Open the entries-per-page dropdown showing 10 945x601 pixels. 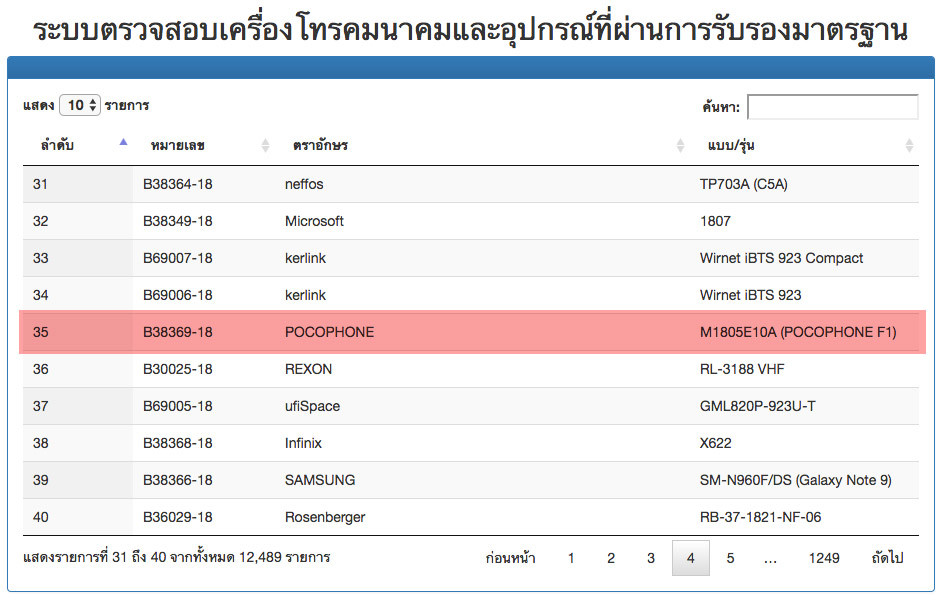tap(80, 105)
